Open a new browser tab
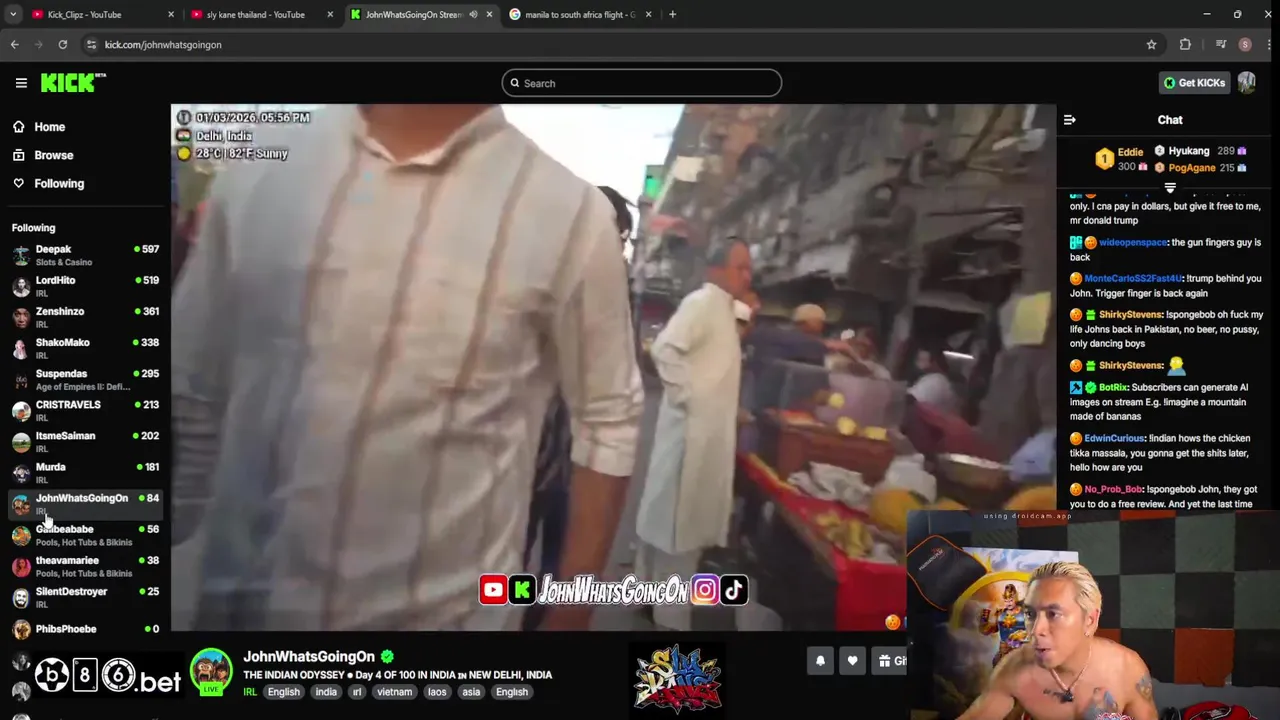1280x720 pixels. pyautogui.click(x=672, y=14)
